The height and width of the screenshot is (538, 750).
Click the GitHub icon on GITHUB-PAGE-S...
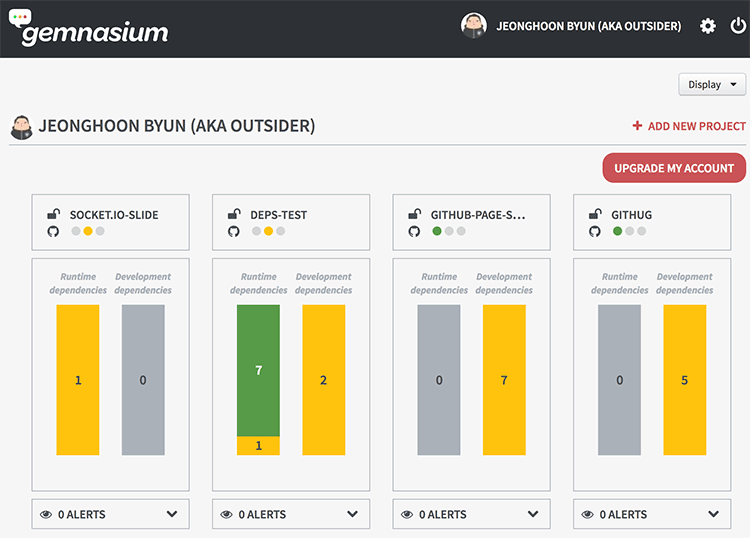[x=414, y=231]
